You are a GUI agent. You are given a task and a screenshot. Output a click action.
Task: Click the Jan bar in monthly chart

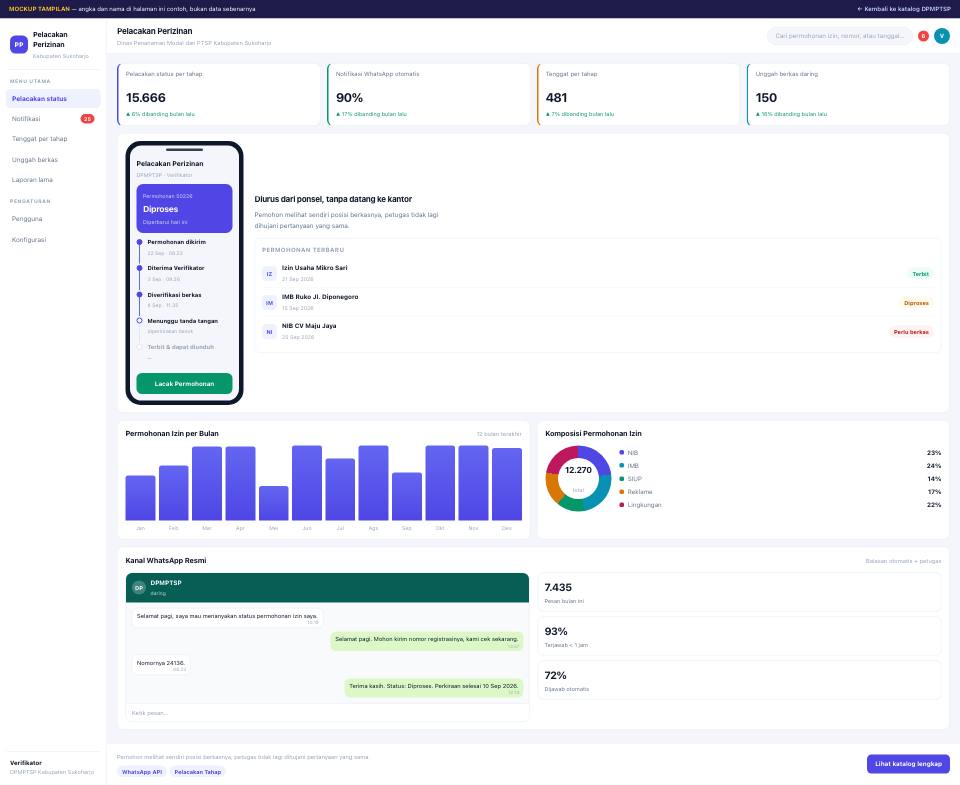(140, 498)
